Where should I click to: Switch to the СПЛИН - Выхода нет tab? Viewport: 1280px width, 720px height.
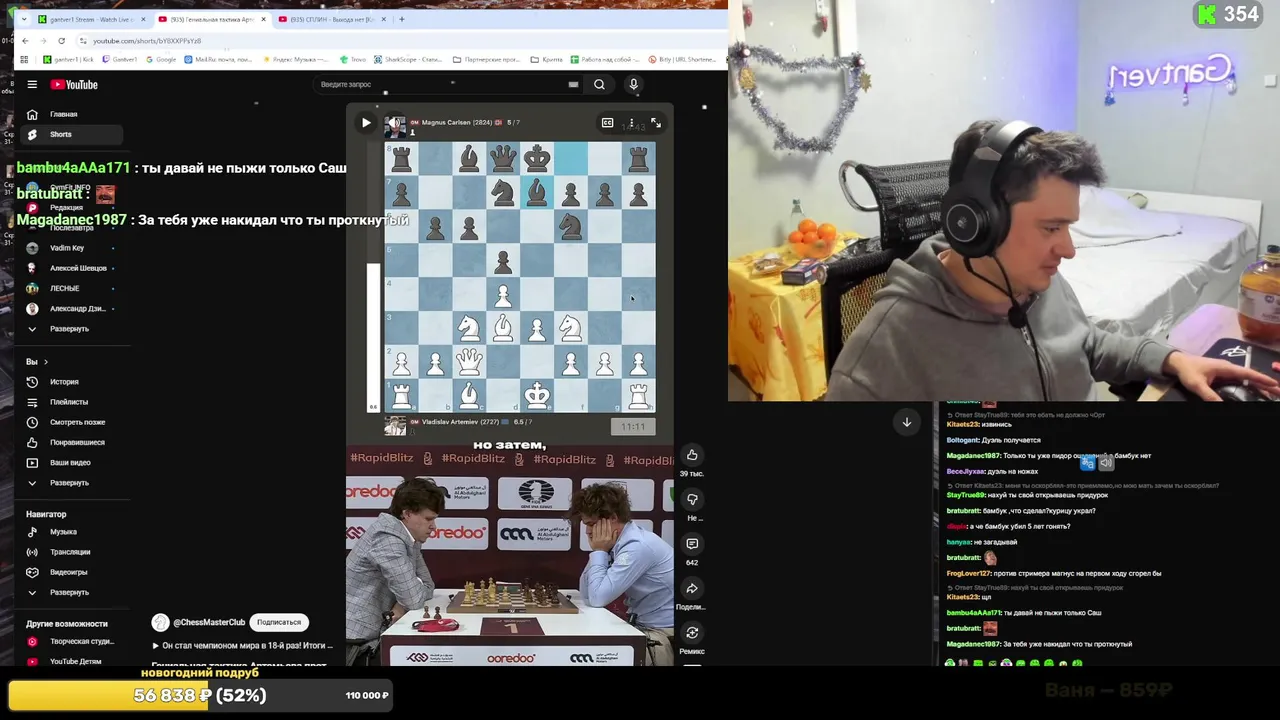tap(330, 19)
